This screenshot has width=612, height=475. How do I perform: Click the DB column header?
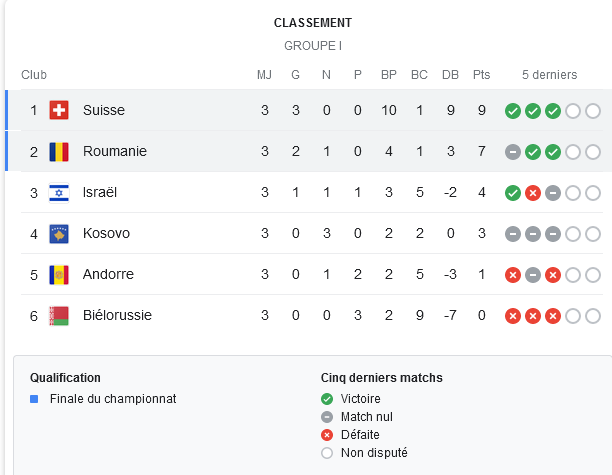pos(450,75)
